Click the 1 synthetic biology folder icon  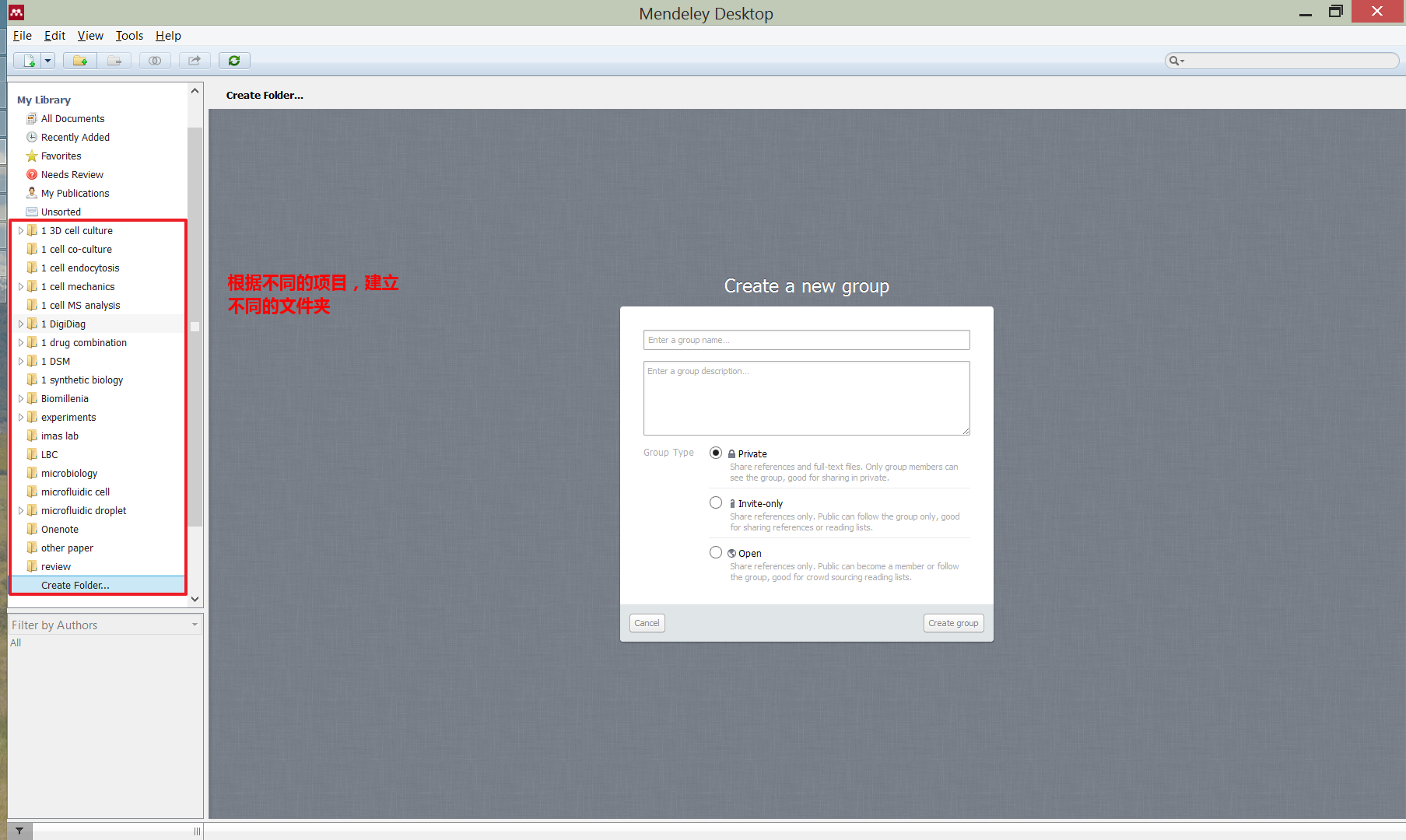[x=32, y=380]
